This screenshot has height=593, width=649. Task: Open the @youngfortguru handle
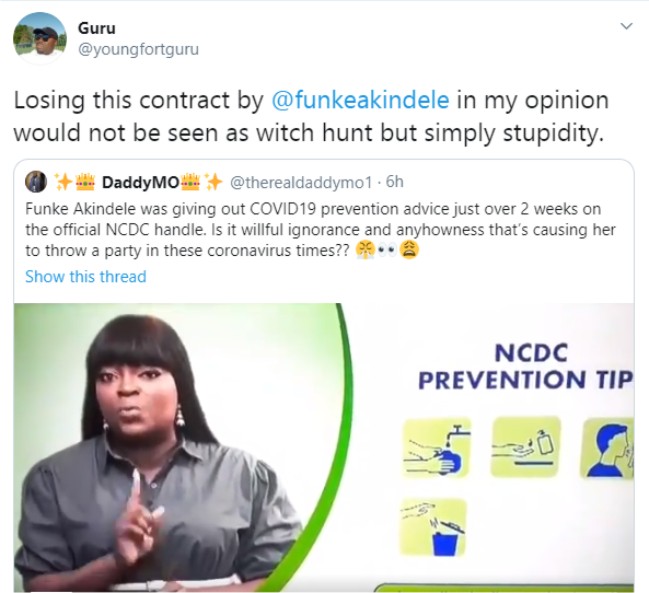click(138, 49)
